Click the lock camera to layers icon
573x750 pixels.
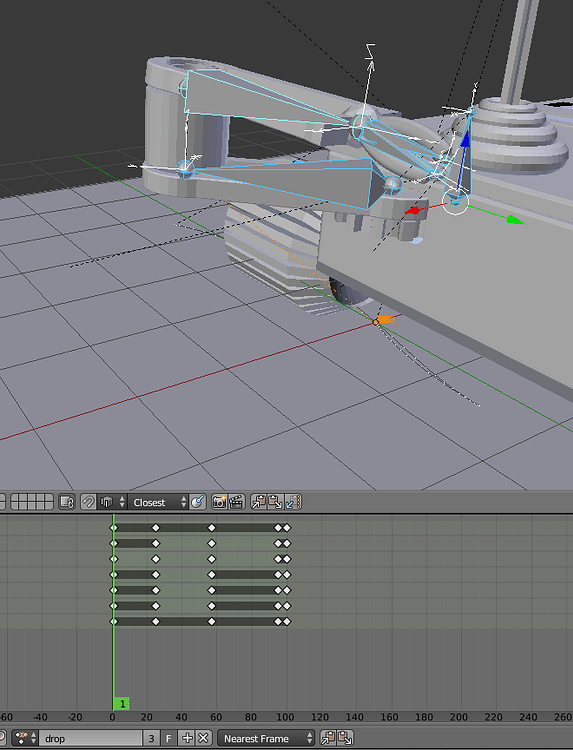(x=67, y=502)
